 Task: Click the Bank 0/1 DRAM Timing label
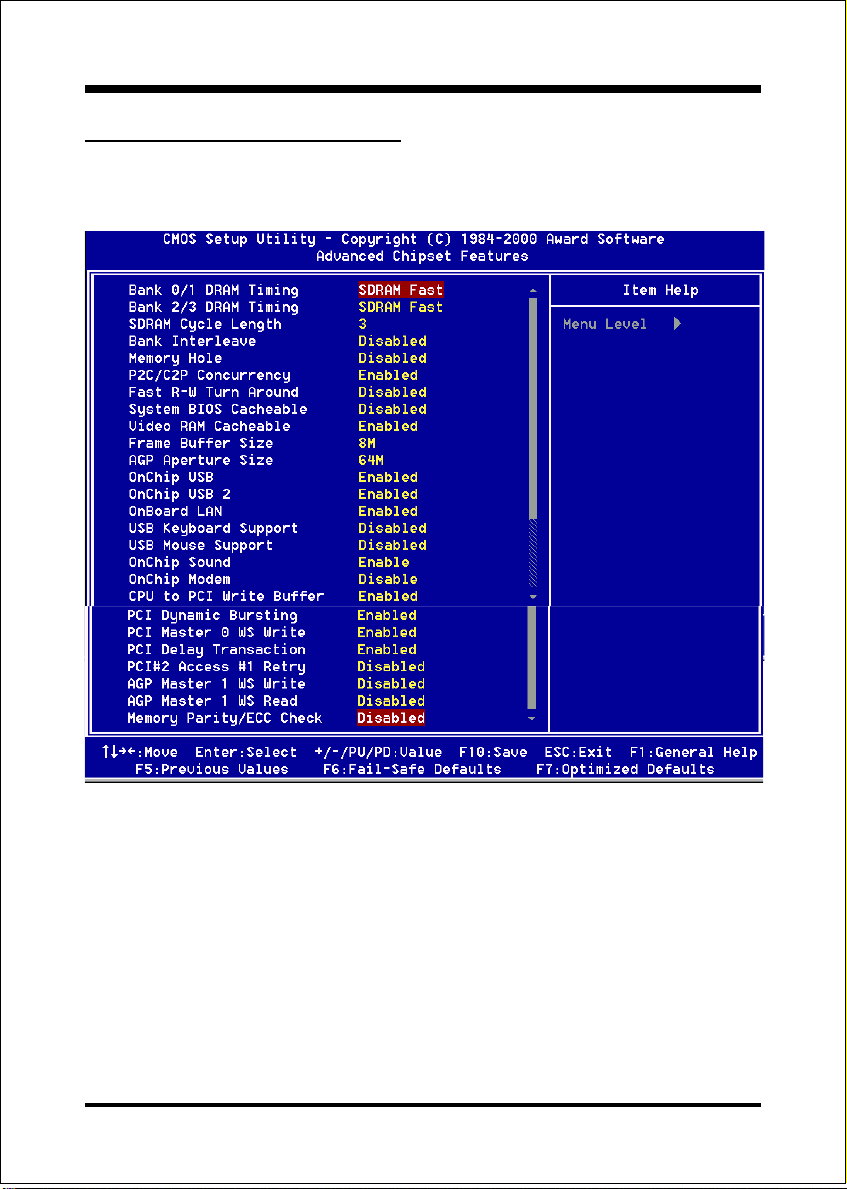coord(213,290)
